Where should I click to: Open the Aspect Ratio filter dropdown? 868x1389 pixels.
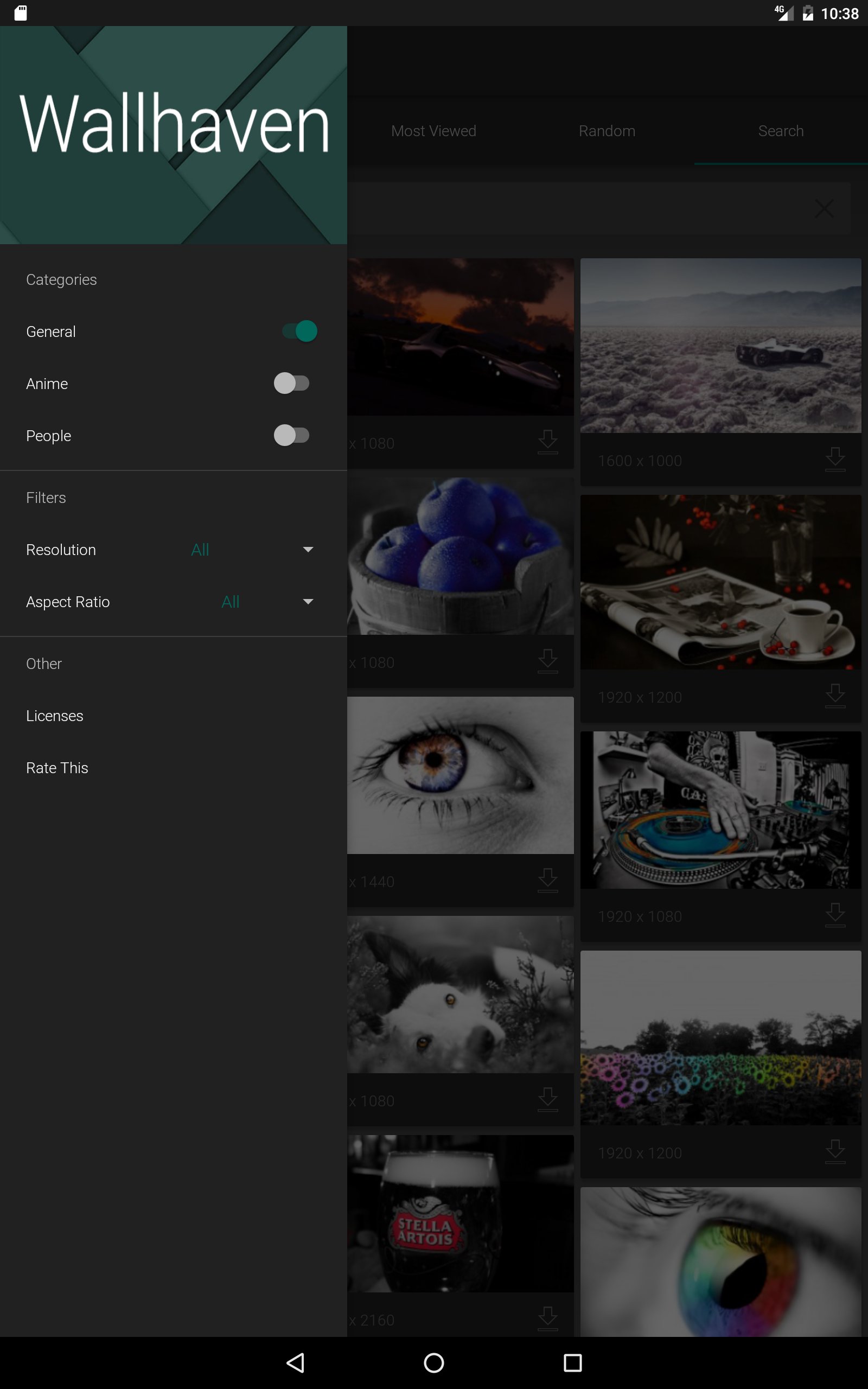308,602
